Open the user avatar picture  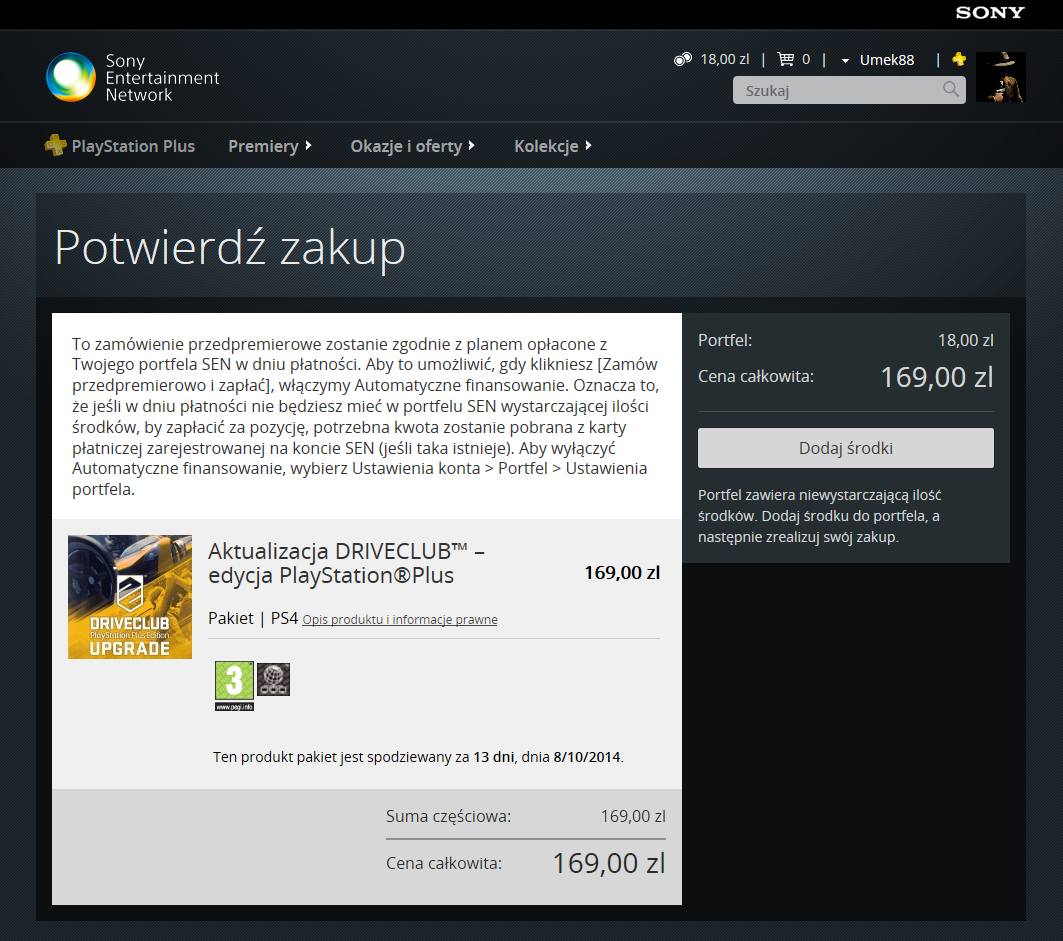point(1000,77)
